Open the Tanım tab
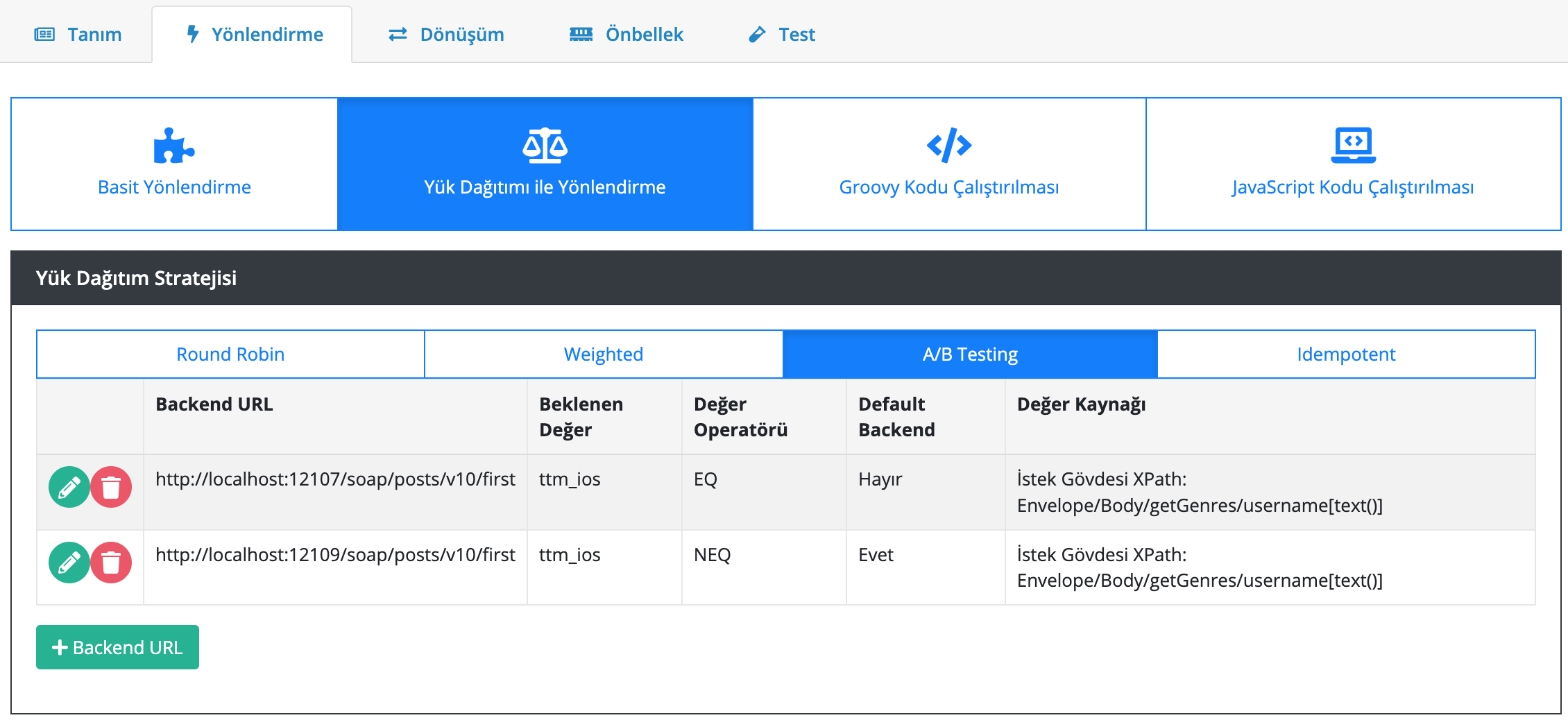Image resolution: width=1568 pixels, height=720 pixels. coord(78,34)
